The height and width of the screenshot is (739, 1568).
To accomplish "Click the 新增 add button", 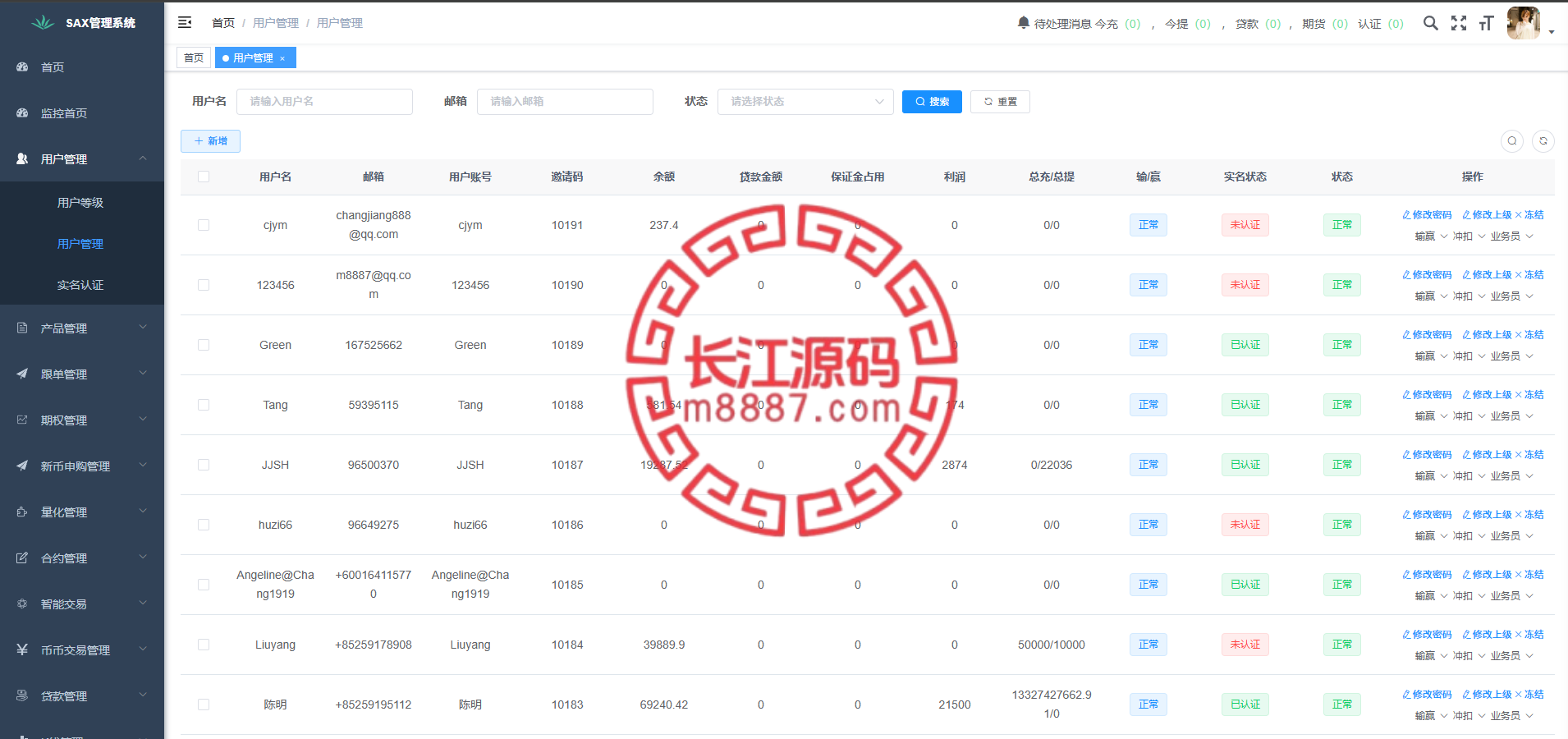I will 210,141.
